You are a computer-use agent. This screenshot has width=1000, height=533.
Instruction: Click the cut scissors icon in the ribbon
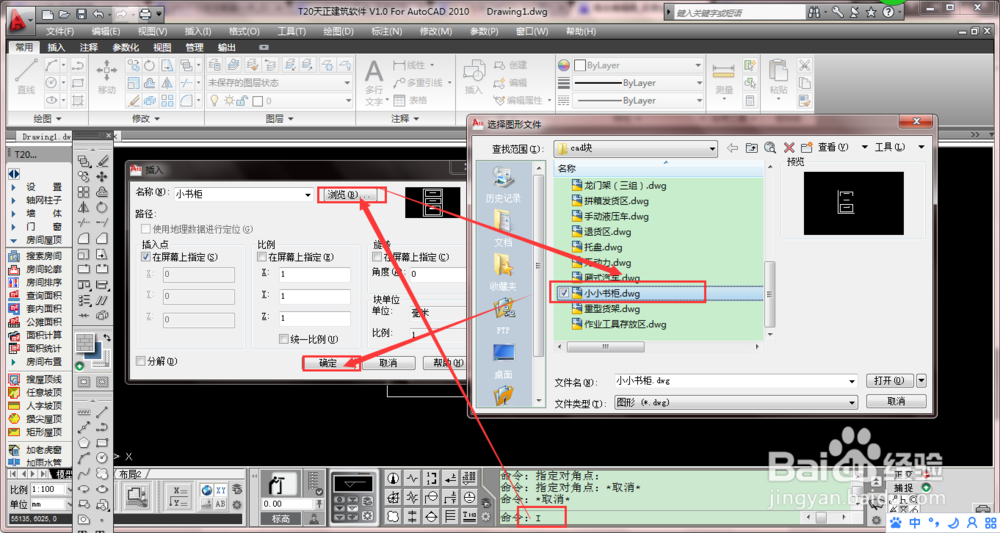pyautogui.click(x=805, y=65)
